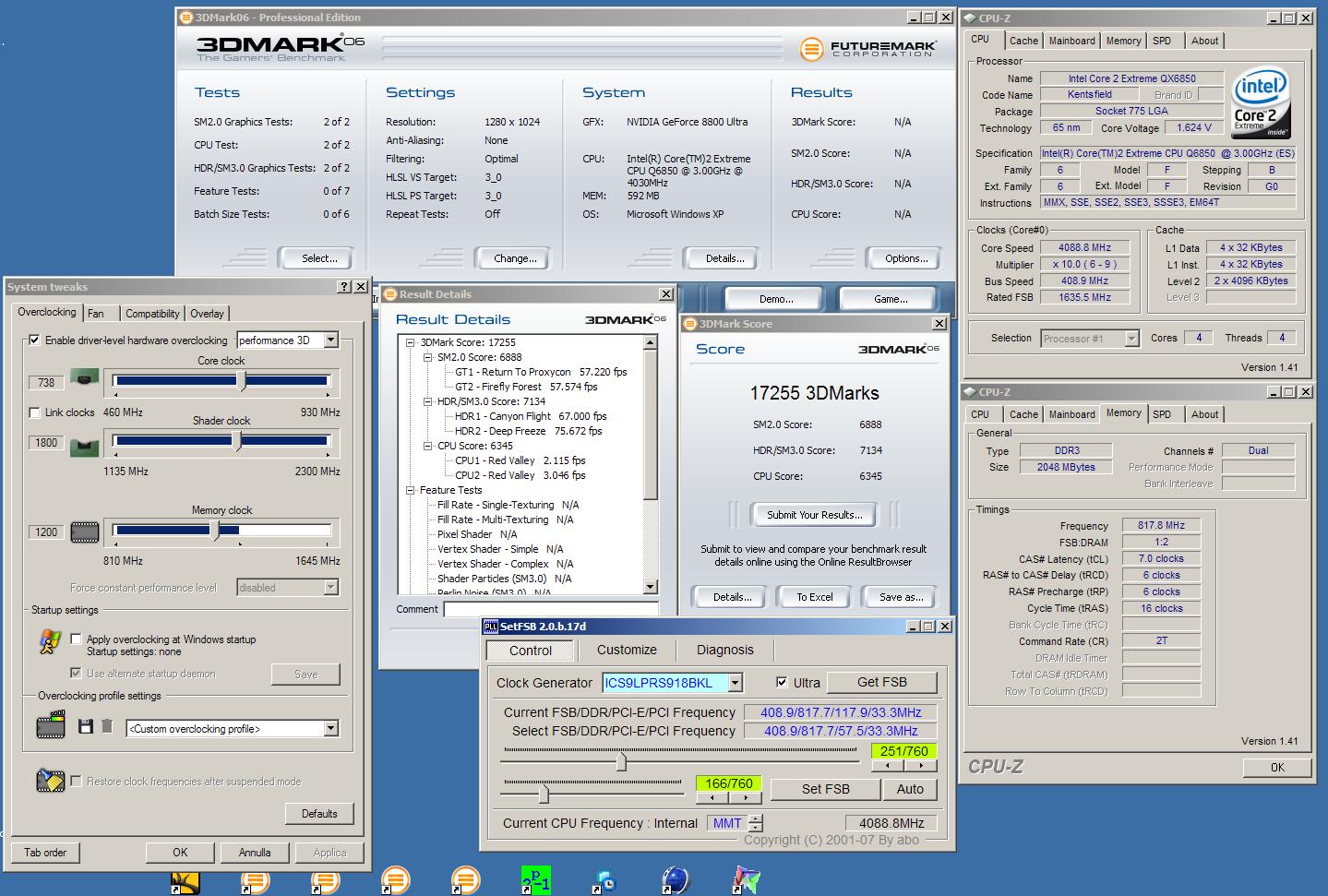Click right arrow under 251/760 value
1328x896 pixels.
click(x=920, y=766)
